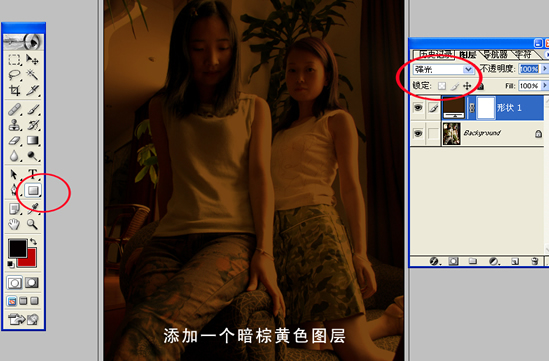Switch to the Character (字符) tab

point(523,55)
